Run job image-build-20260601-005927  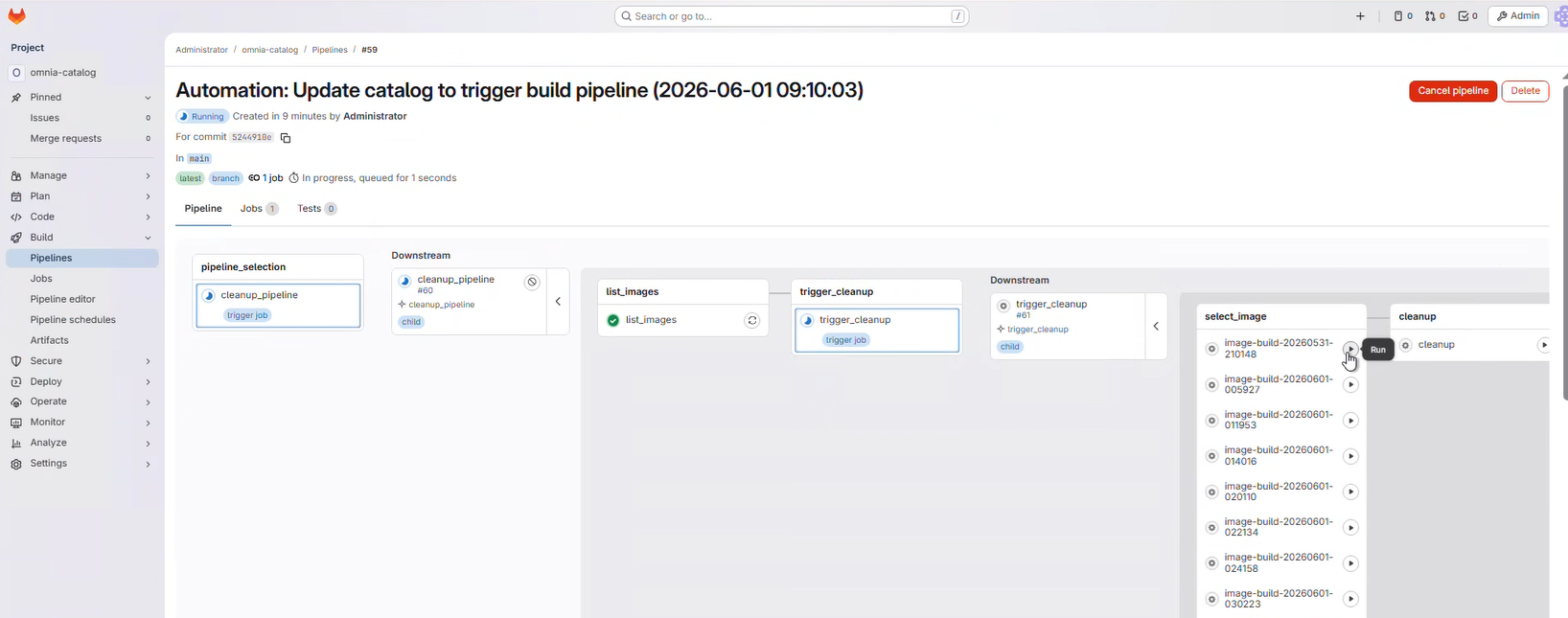pos(1350,384)
